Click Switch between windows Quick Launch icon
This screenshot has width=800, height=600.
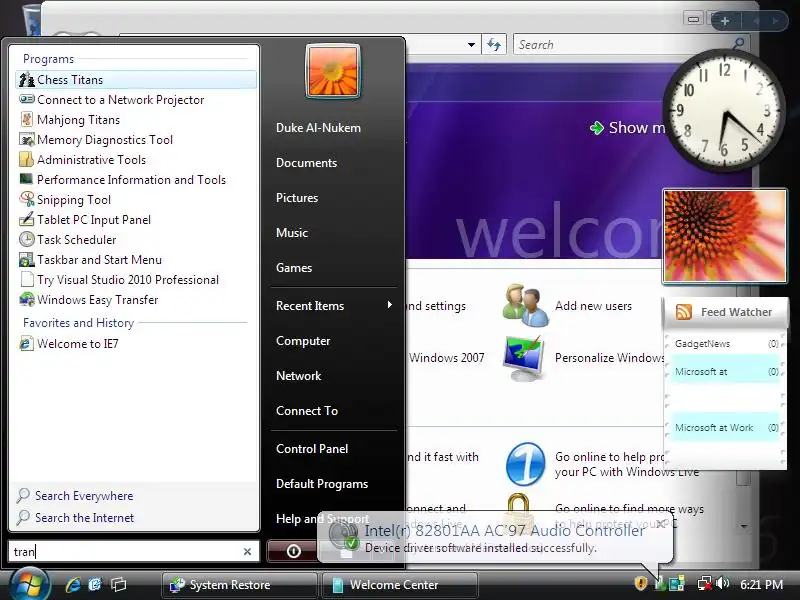pos(118,585)
